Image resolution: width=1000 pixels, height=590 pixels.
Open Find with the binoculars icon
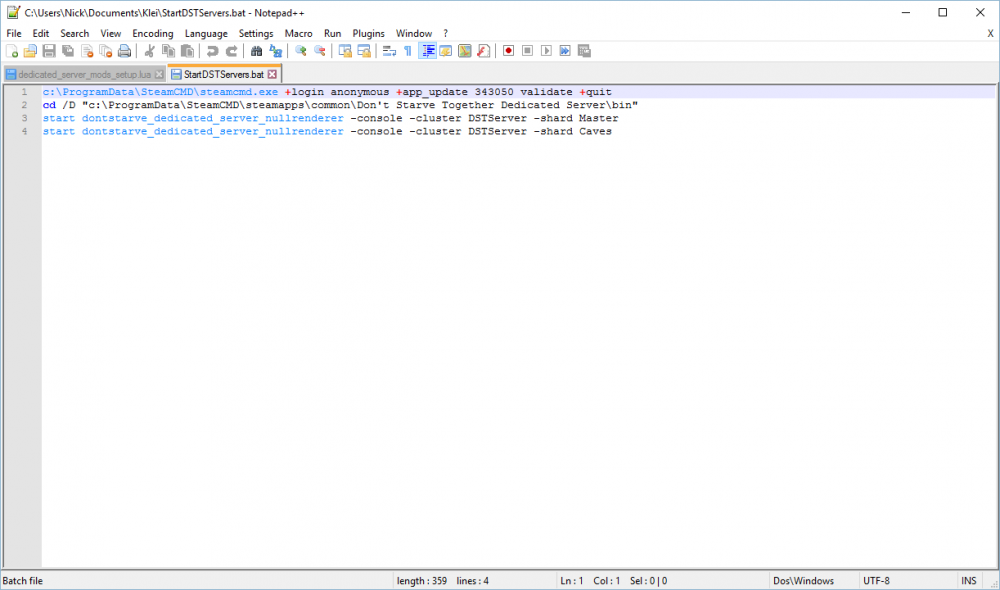coord(257,51)
